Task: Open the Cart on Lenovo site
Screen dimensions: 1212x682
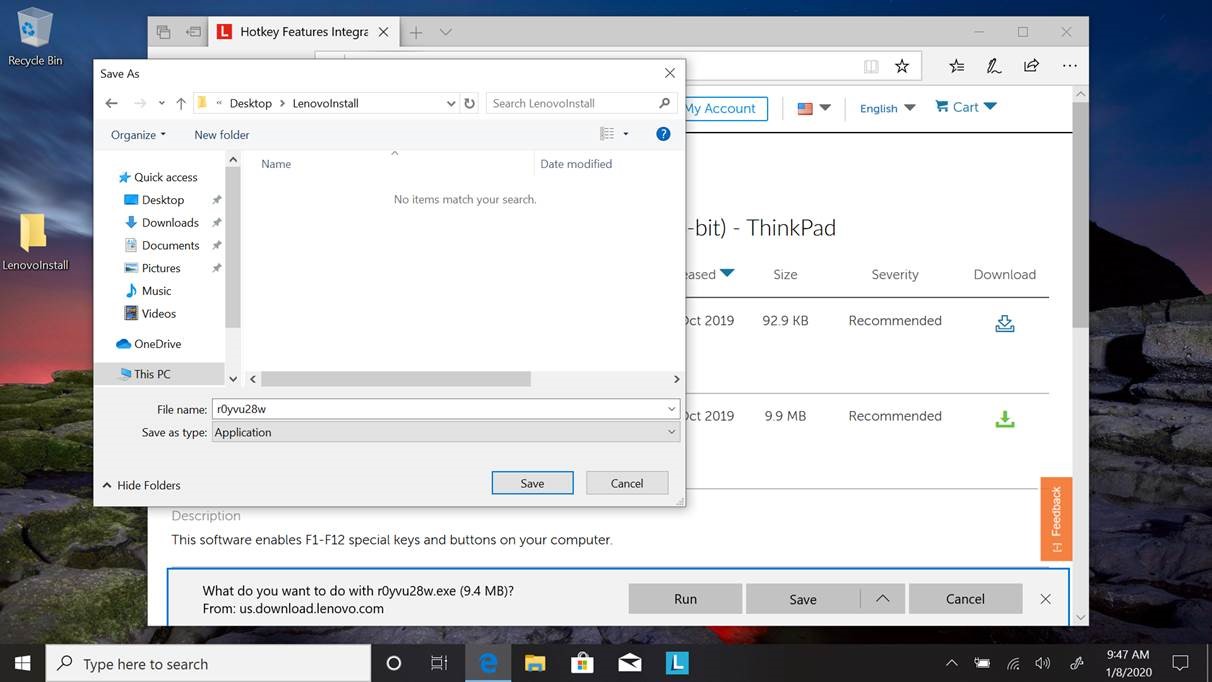Action: (x=965, y=107)
